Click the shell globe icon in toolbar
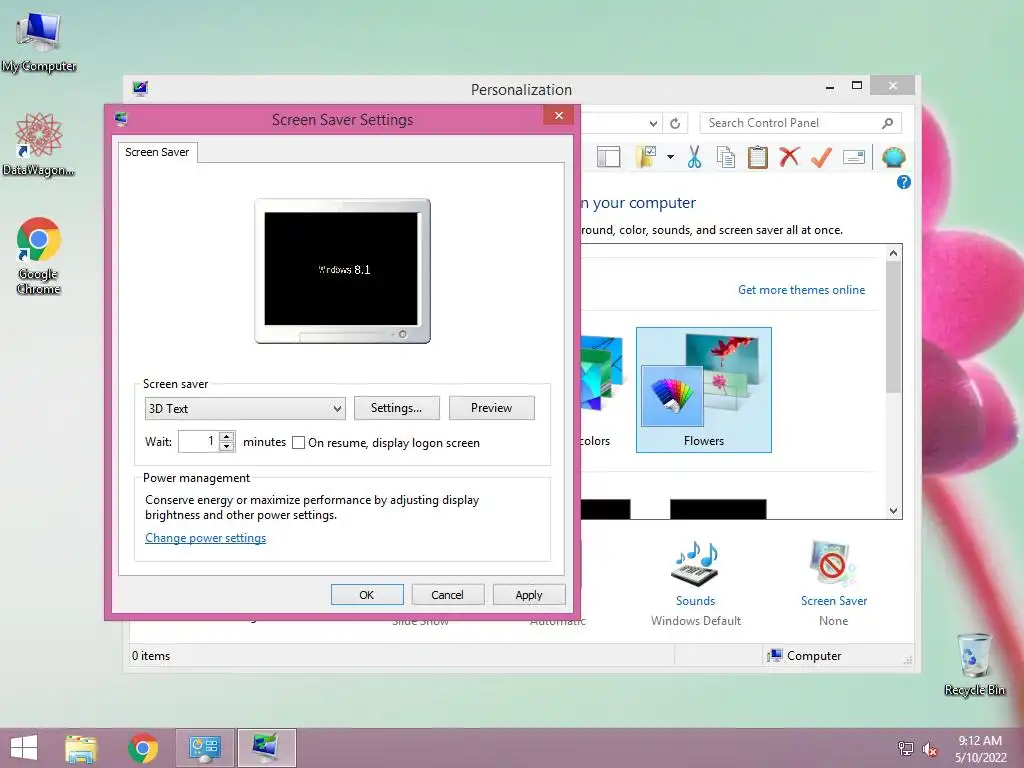The height and width of the screenshot is (768, 1024). point(893,157)
